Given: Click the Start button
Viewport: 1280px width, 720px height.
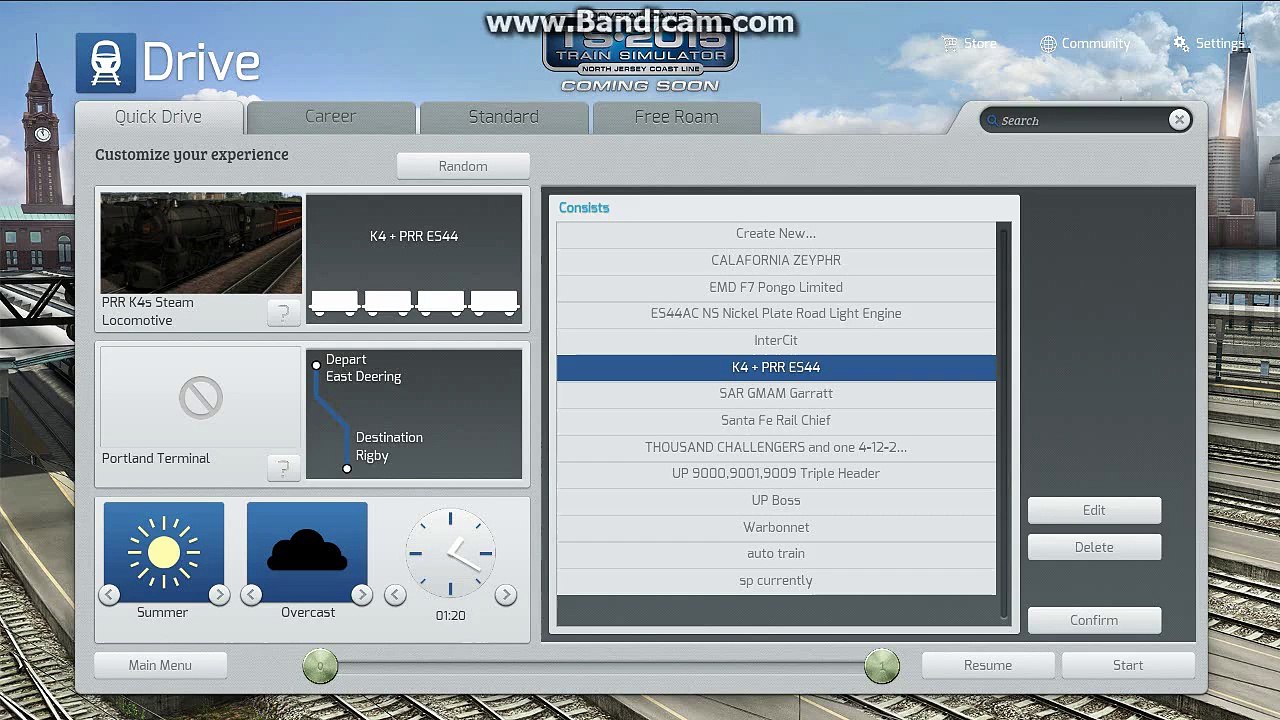Looking at the screenshot, I should [x=1128, y=665].
